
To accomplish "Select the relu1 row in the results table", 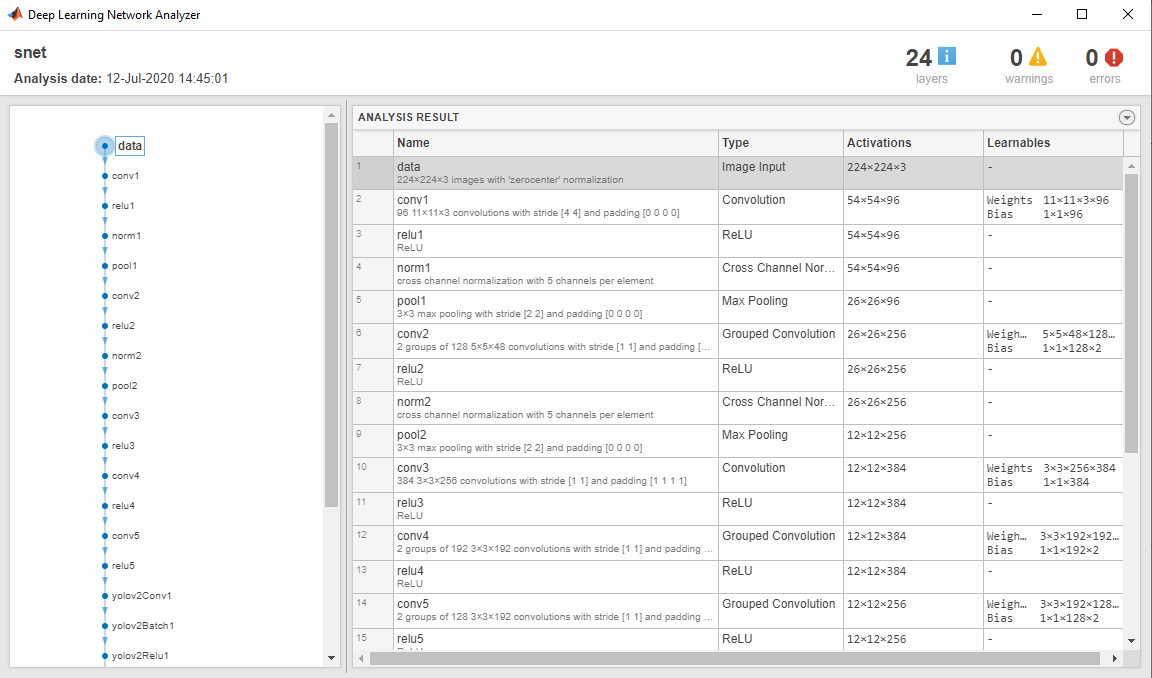I will tap(738, 241).
